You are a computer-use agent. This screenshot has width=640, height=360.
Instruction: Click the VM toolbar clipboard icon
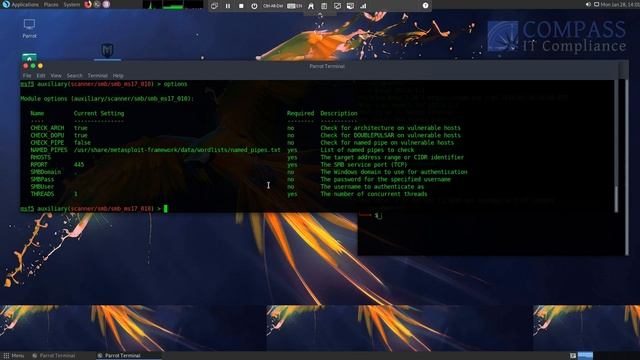pyautogui.click(x=324, y=6)
